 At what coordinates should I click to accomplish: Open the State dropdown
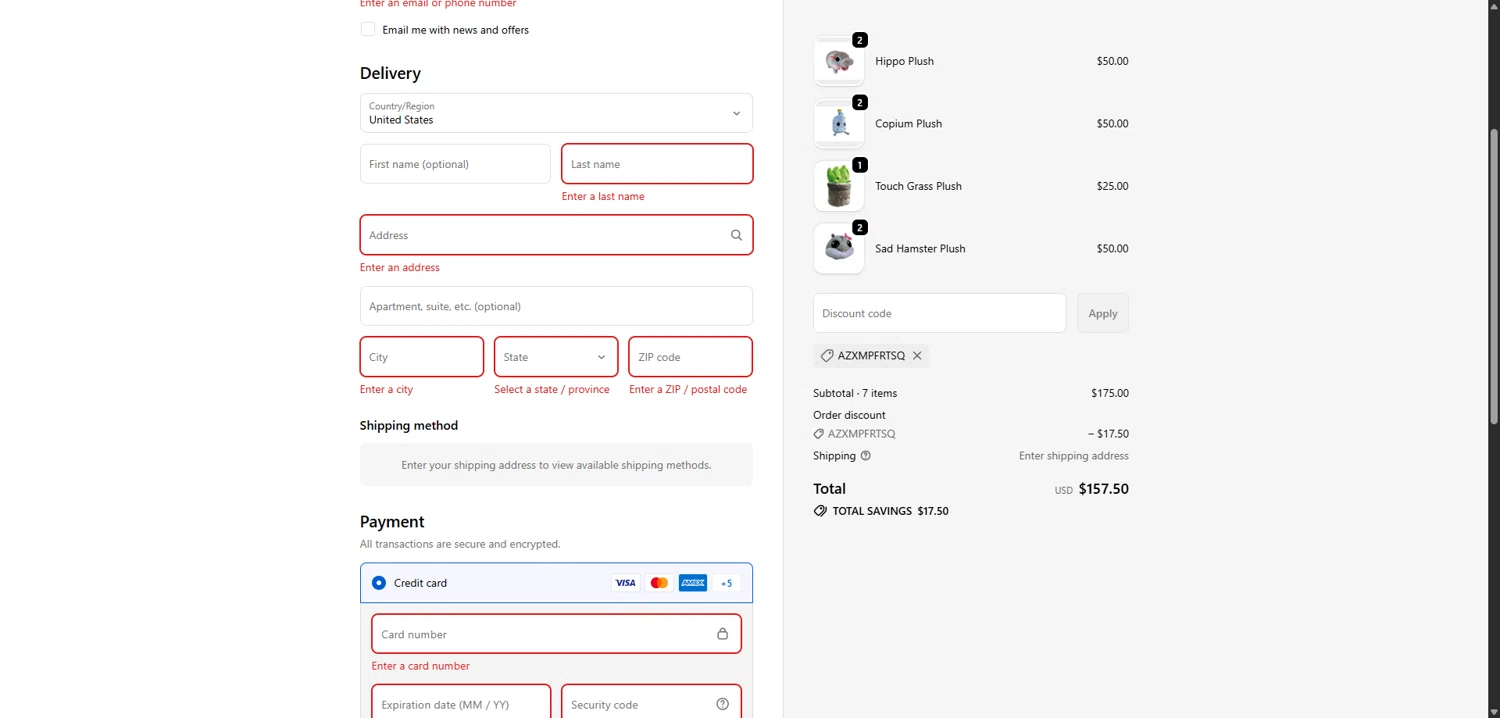556,357
